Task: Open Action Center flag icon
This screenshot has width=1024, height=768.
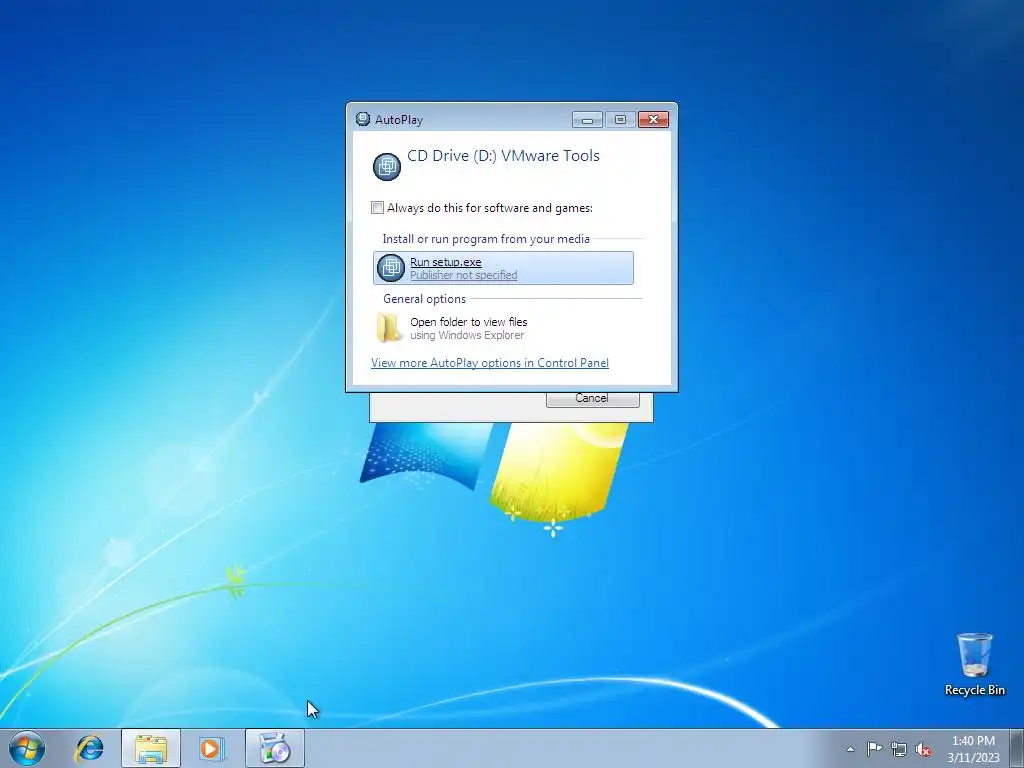Action: coord(874,748)
